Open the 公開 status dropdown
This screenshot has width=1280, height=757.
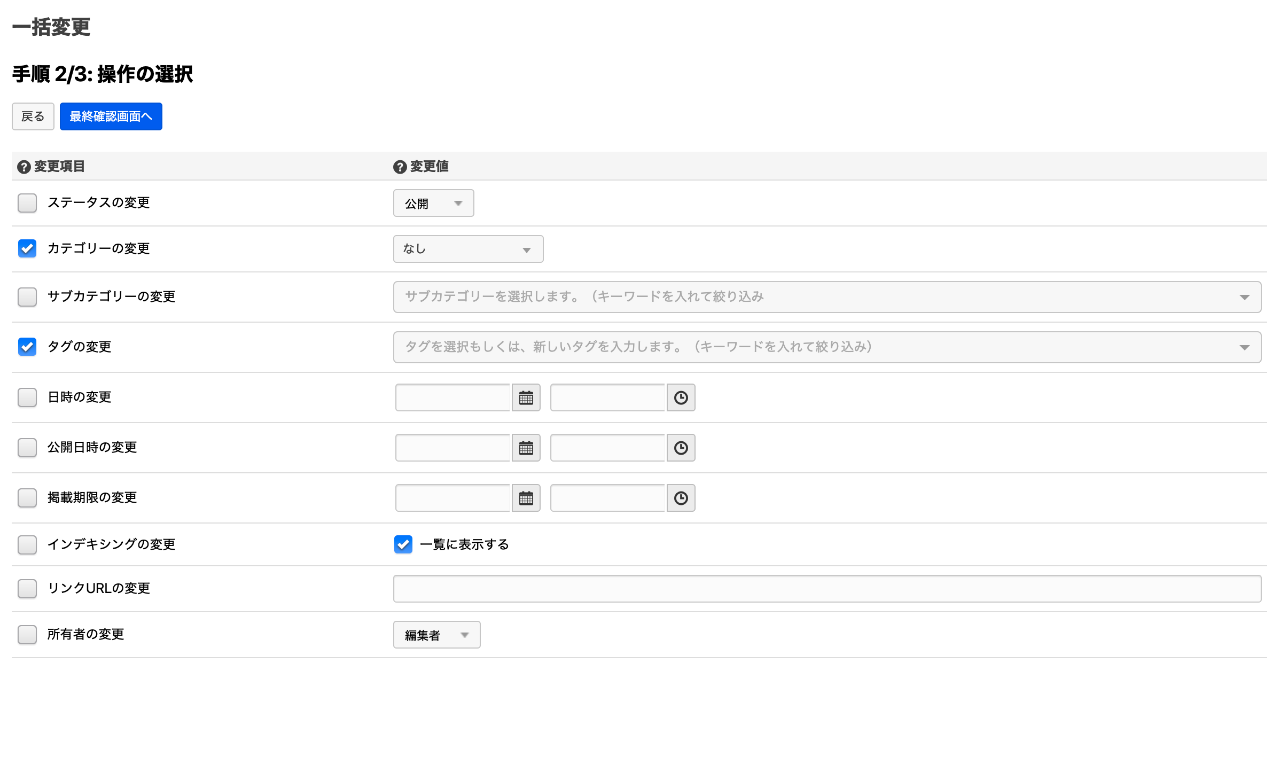pyautogui.click(x=433, y=203)
